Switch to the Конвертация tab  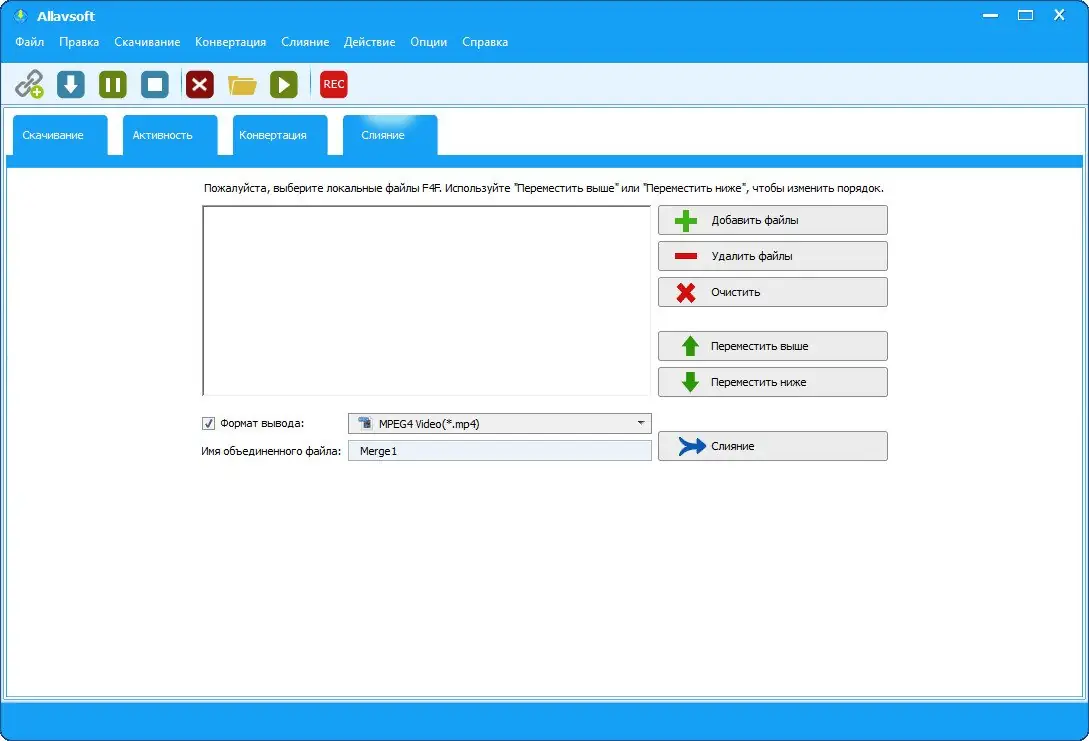pos(280,135)
